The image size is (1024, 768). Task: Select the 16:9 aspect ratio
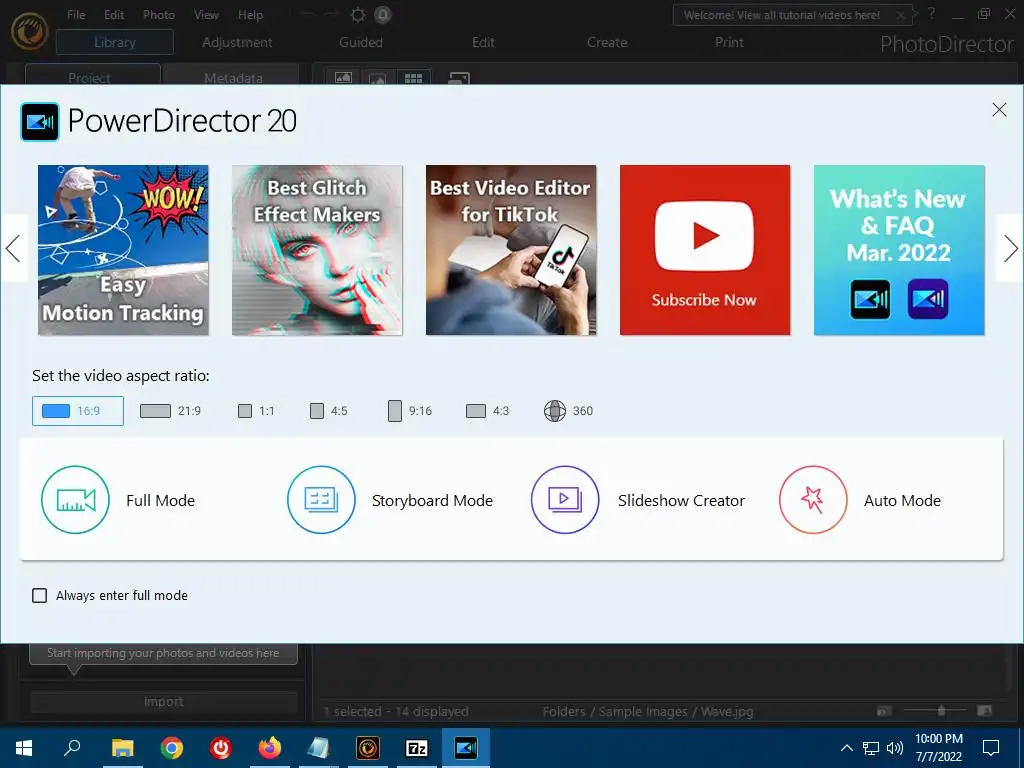(78, 411)
